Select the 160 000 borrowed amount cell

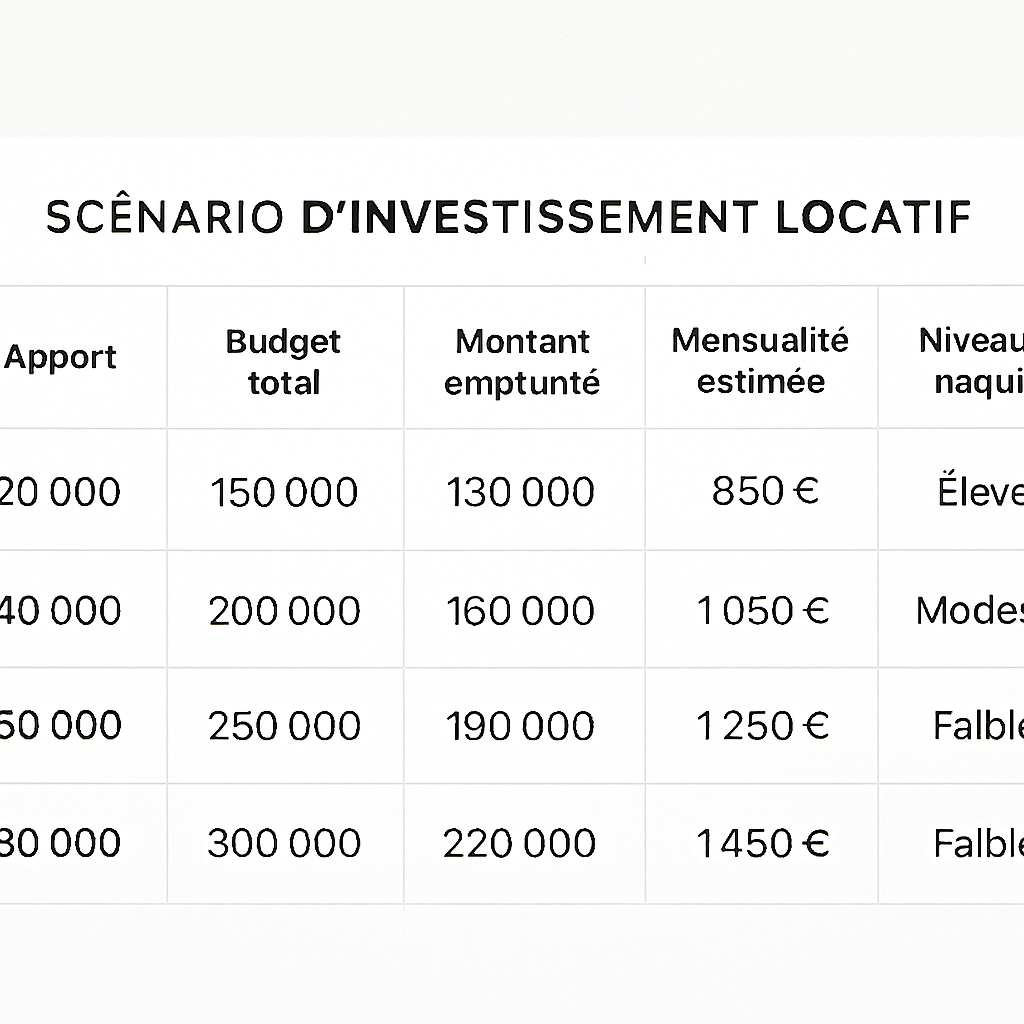pyautogui.click(x=520, y=611)
